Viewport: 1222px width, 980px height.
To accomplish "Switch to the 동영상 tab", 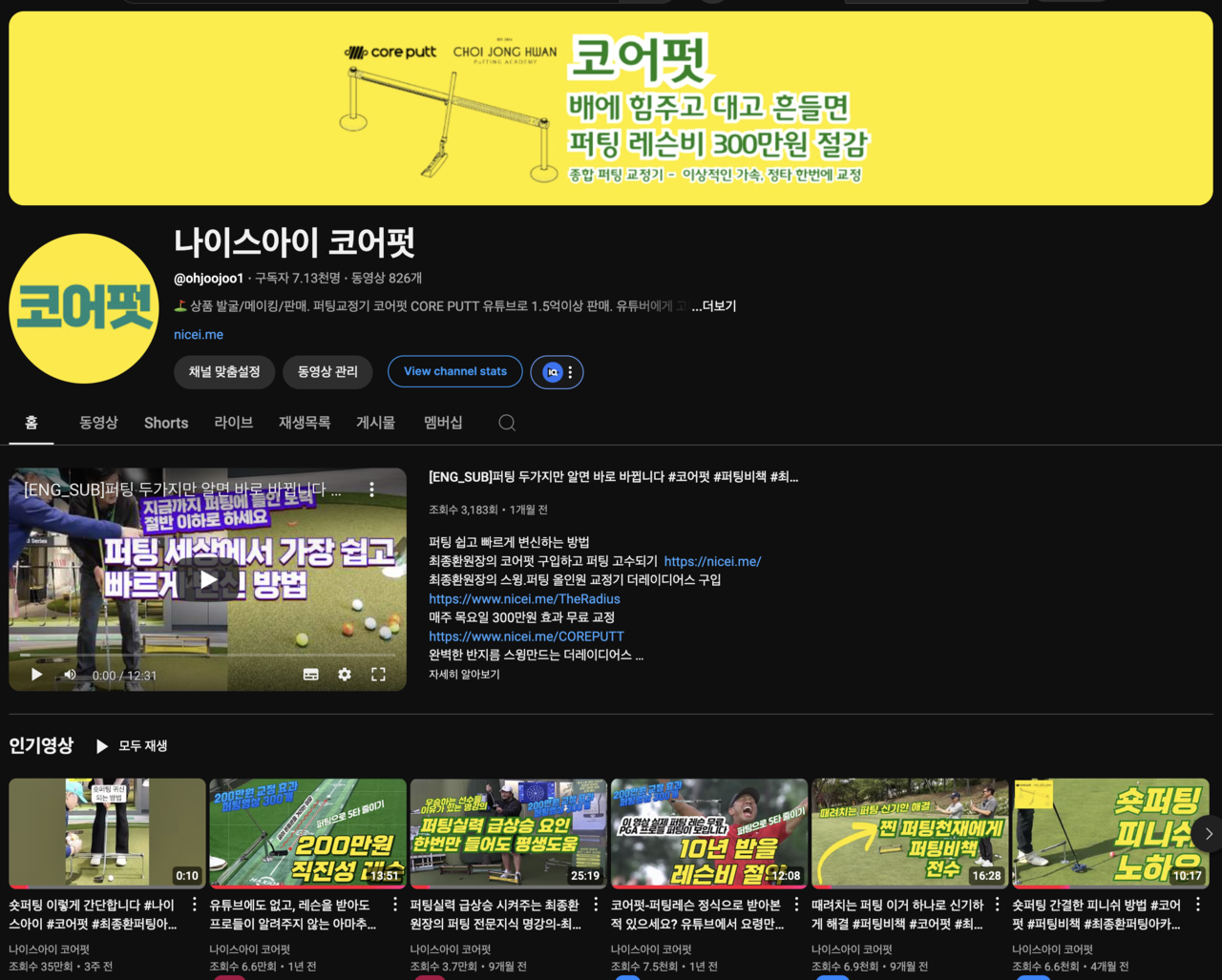I will coord(98,423).
